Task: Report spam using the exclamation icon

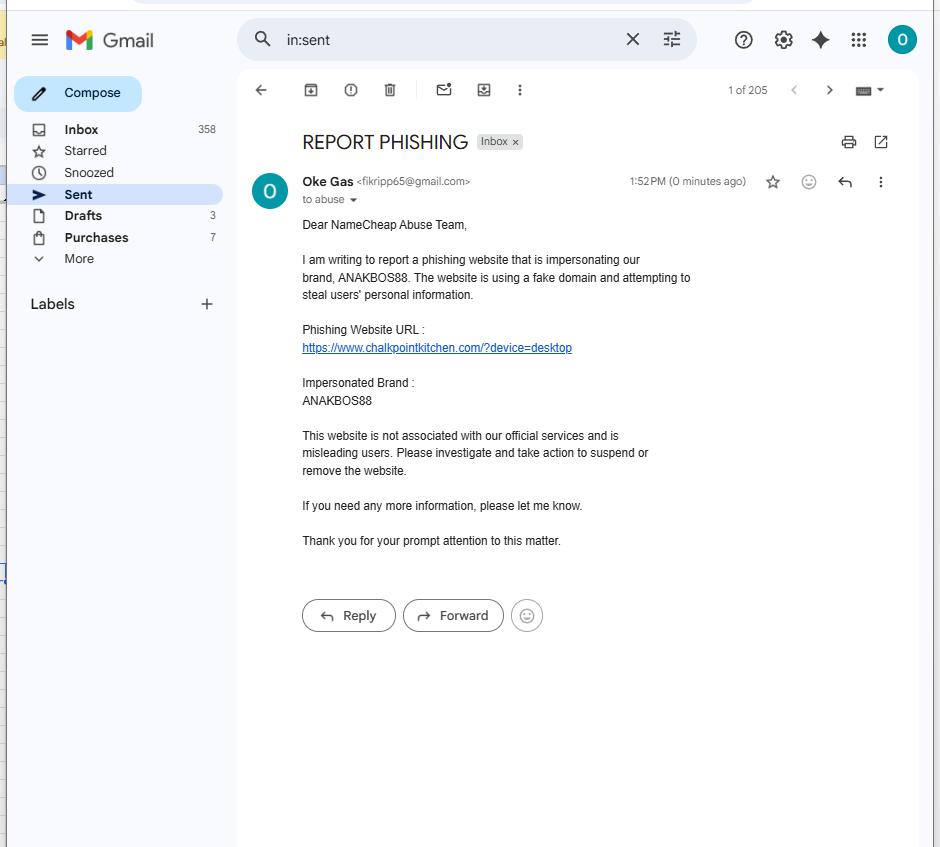Action: pyautogui.click(x=351, y=90)
